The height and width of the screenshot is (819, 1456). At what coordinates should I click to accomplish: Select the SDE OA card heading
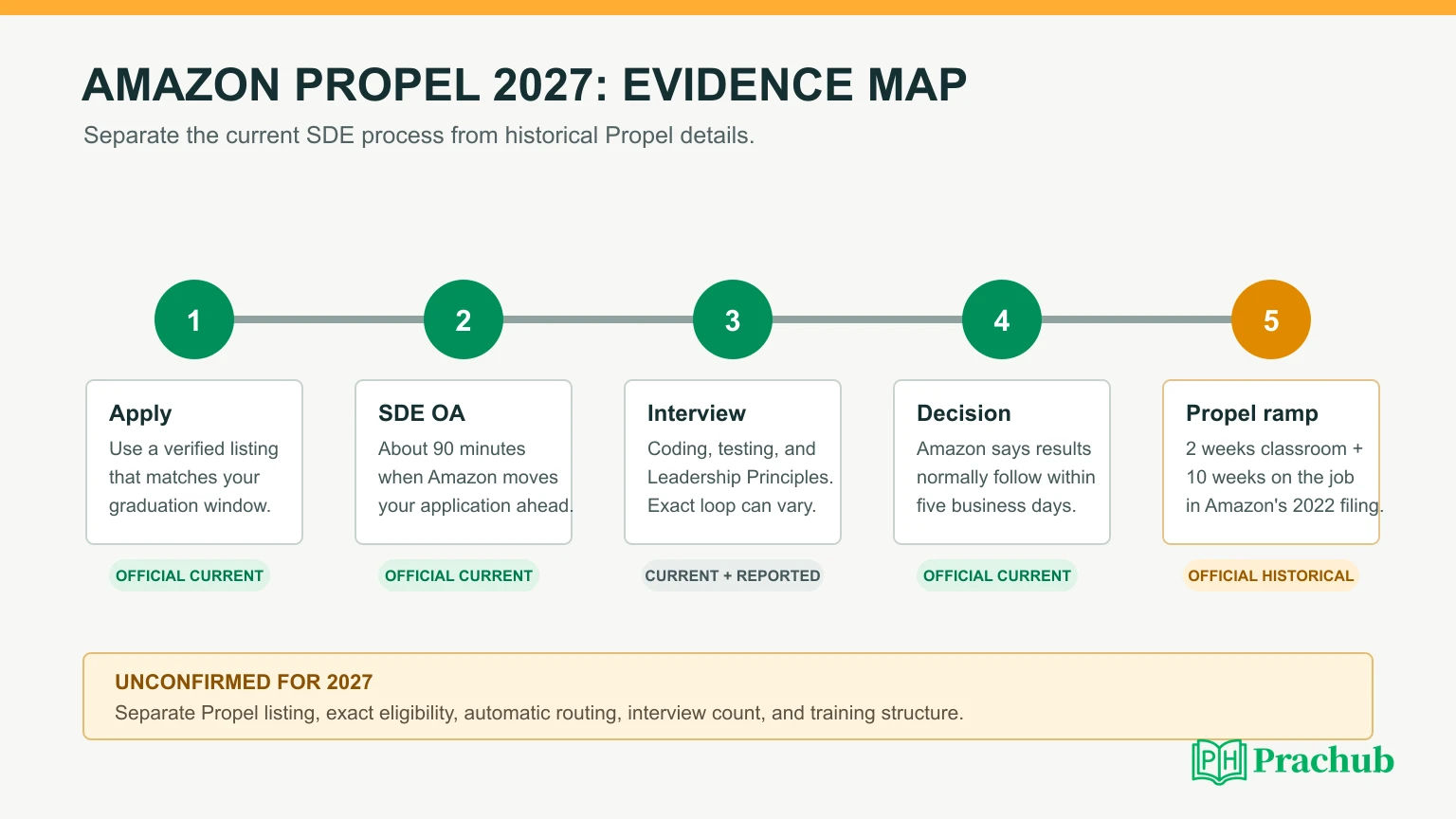click(x=422, y=413)
